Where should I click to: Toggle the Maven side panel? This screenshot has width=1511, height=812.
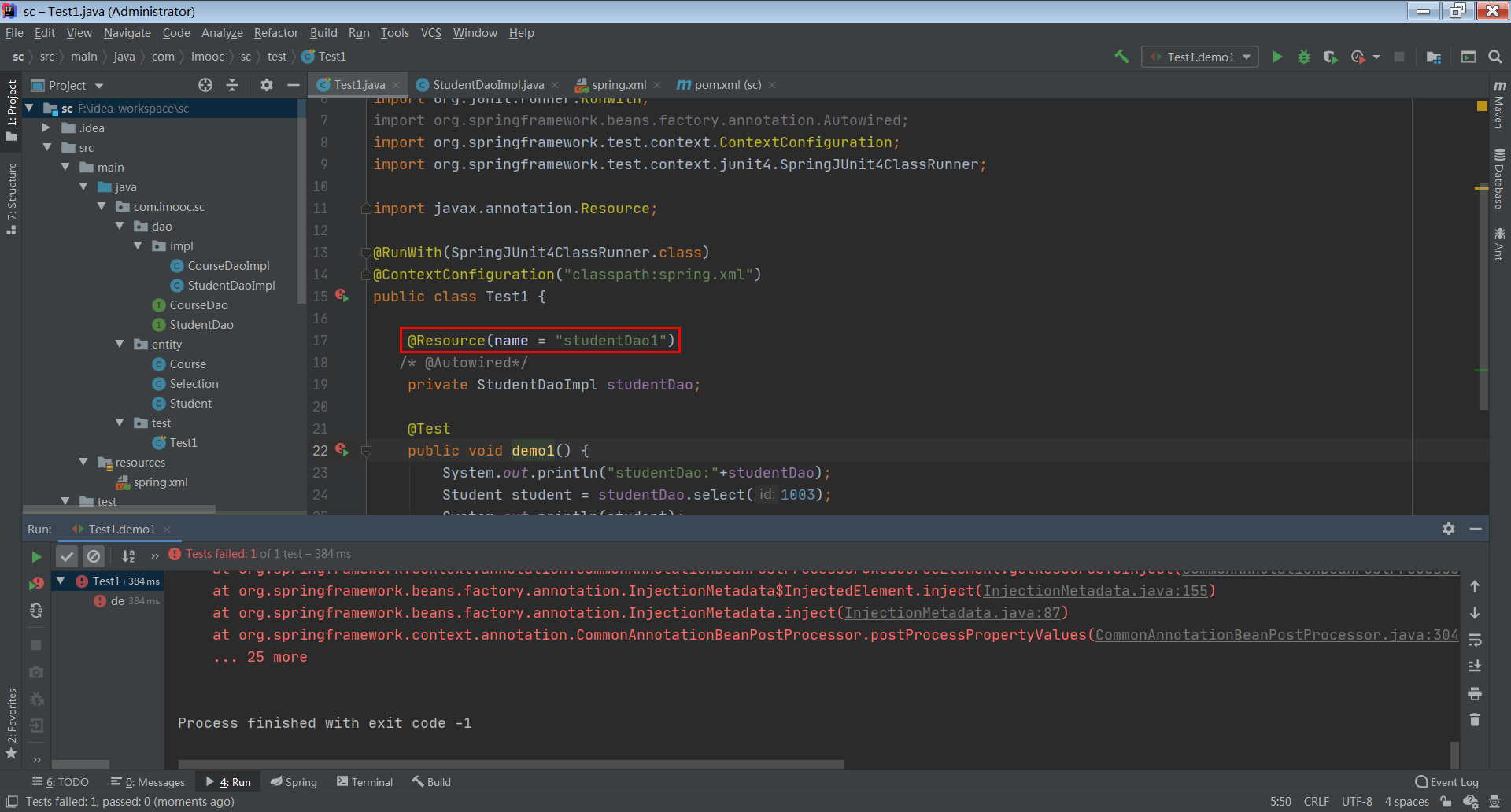[1499, 105]
